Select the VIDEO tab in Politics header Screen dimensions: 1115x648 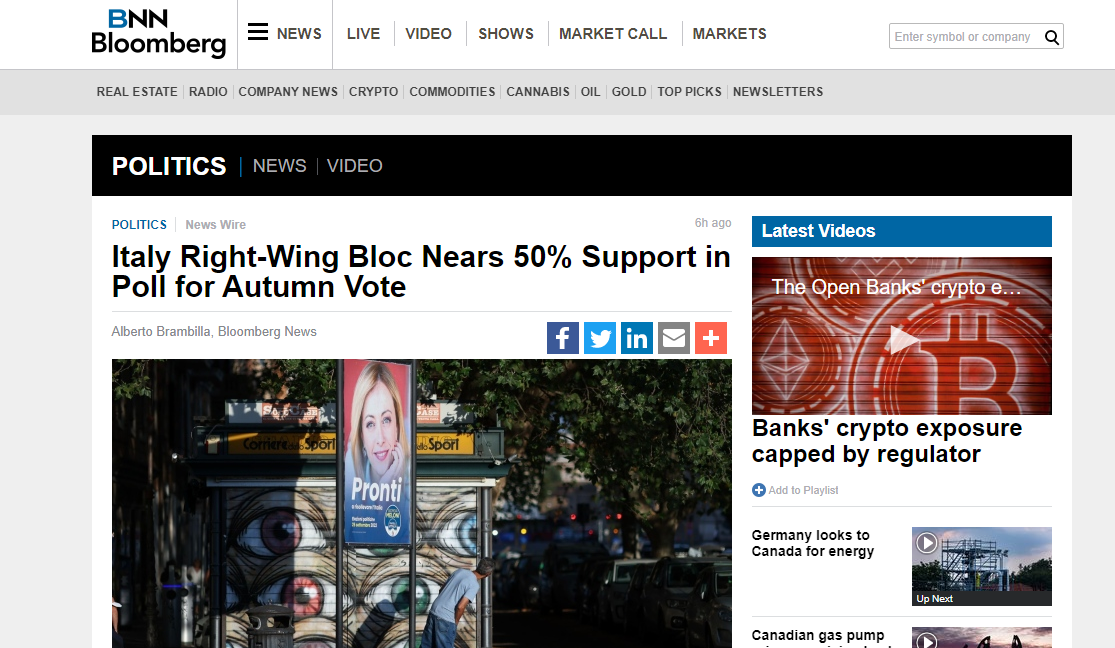354,166
